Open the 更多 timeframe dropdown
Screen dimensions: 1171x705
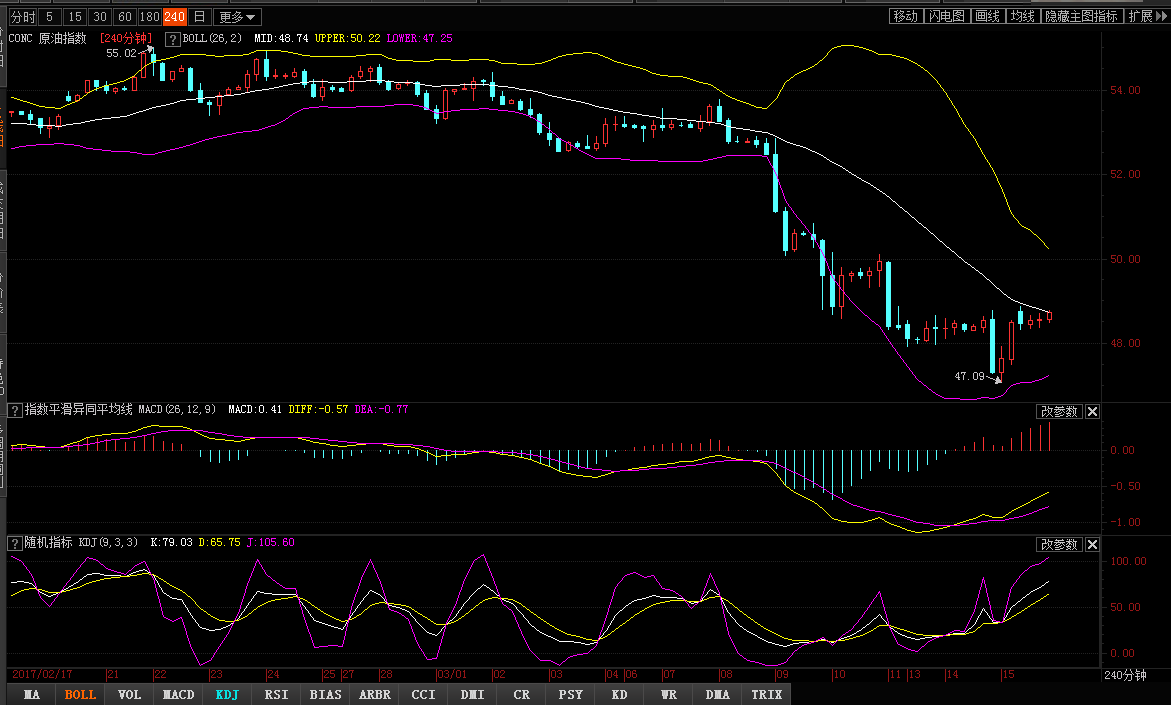tap(238, 17)
